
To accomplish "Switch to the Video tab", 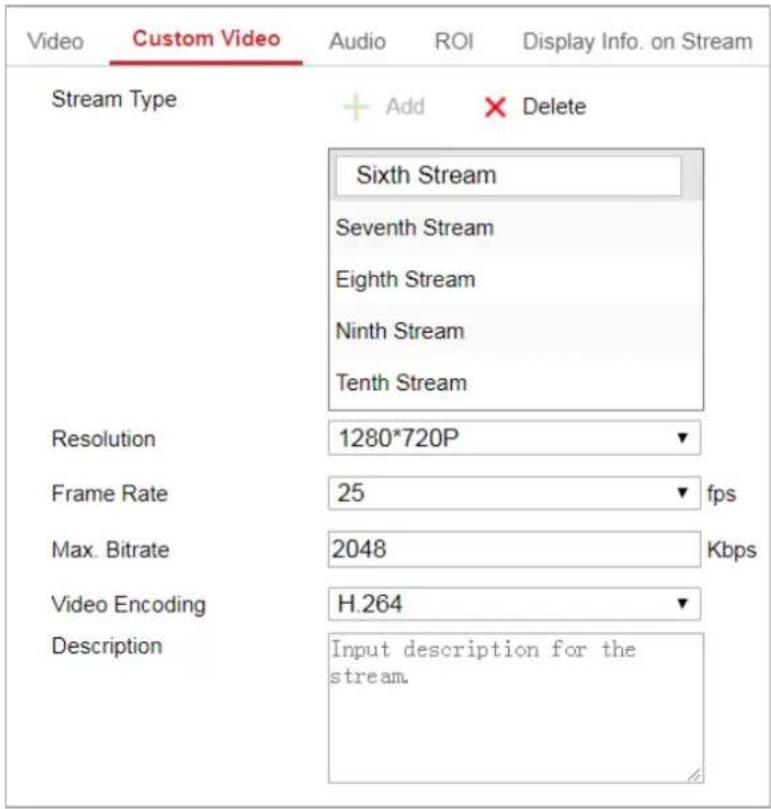I will (x=56, y=41).
